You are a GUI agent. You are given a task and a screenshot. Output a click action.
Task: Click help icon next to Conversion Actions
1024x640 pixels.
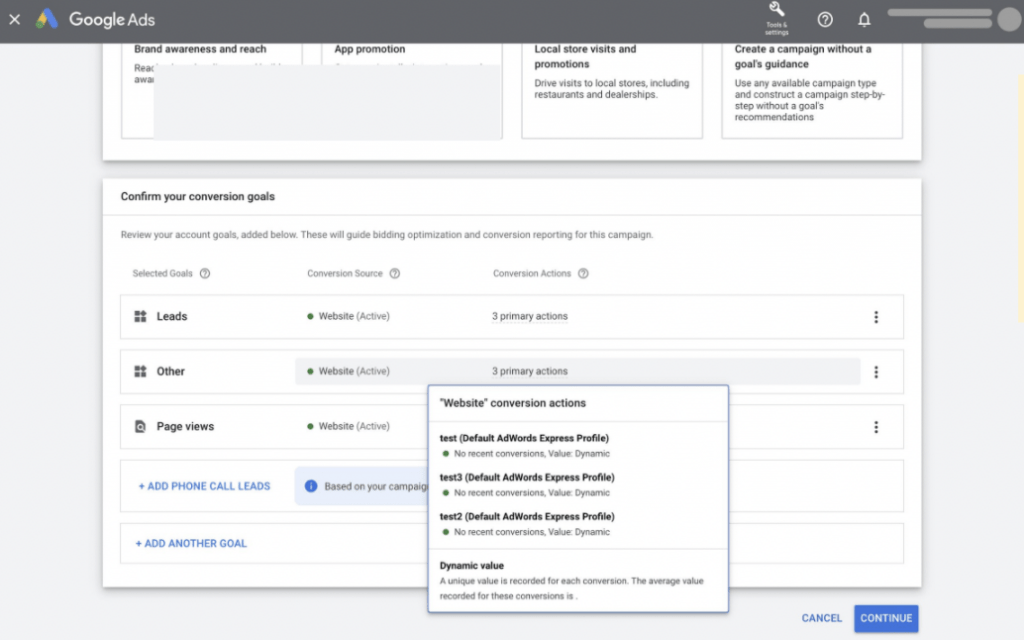pyautogui.click(x=583, y=274)
